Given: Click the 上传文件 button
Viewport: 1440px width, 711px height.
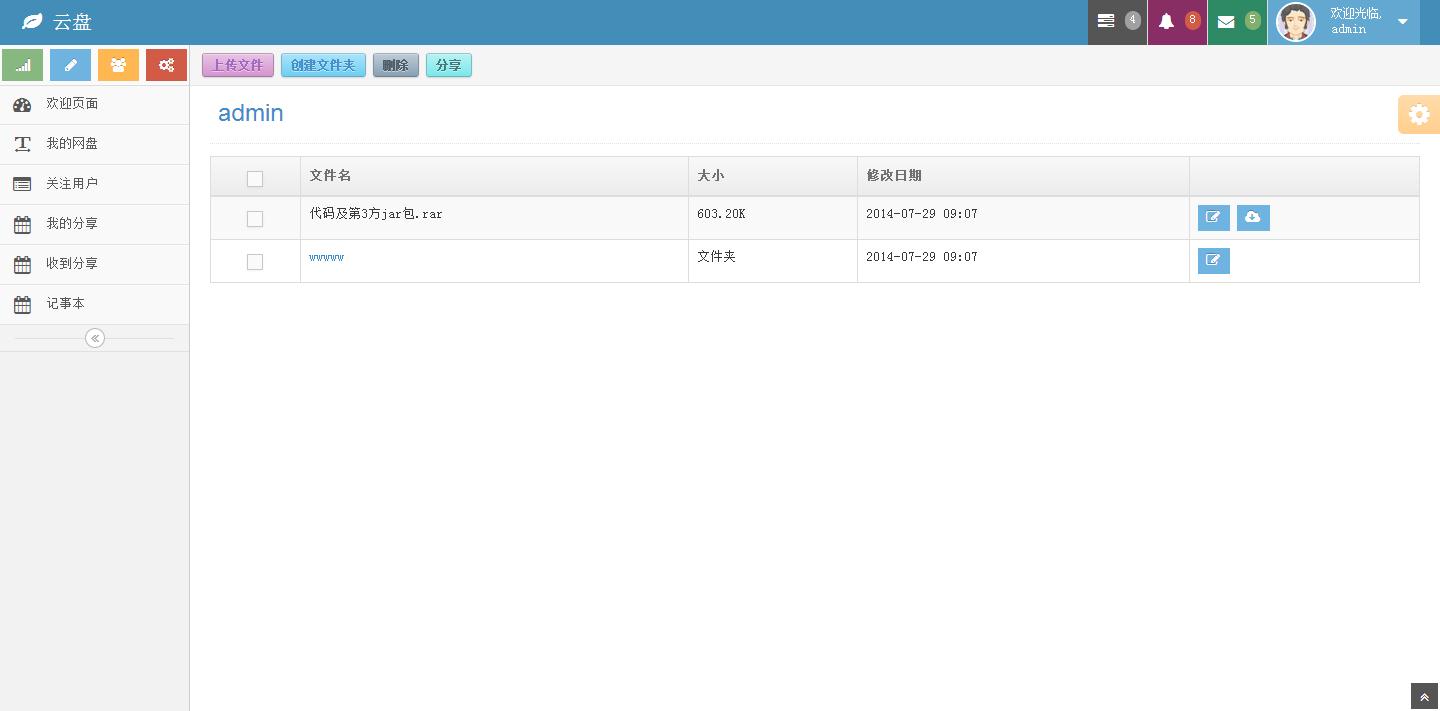Looking at the screenshot, I should click(238, 65).
